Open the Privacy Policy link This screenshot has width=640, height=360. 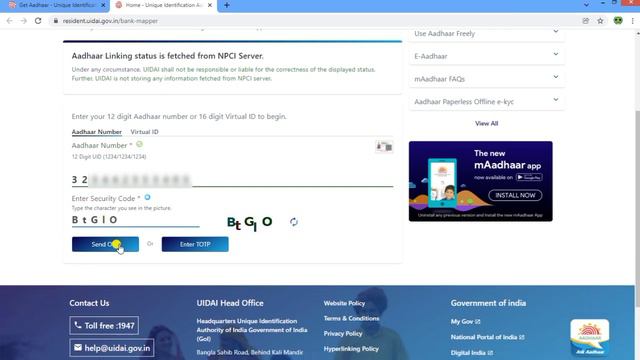coord(343,333)
